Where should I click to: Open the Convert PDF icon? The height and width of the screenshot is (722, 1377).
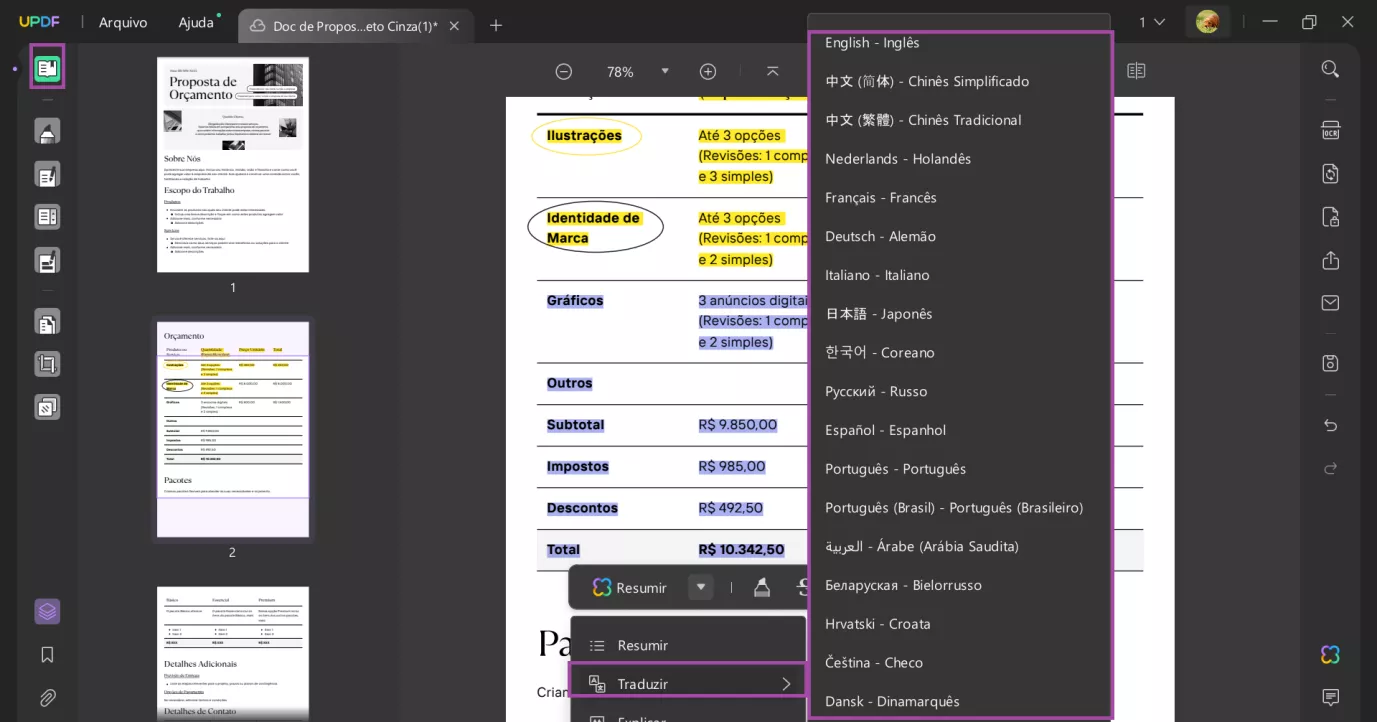[x=1330, y=174]
